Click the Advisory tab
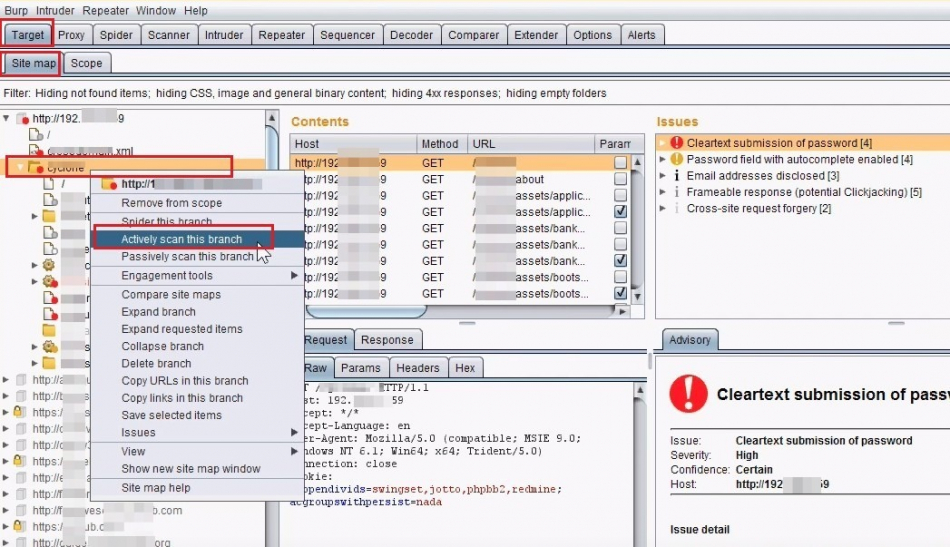This screenshot has width=950, height=547. point(689,340)
